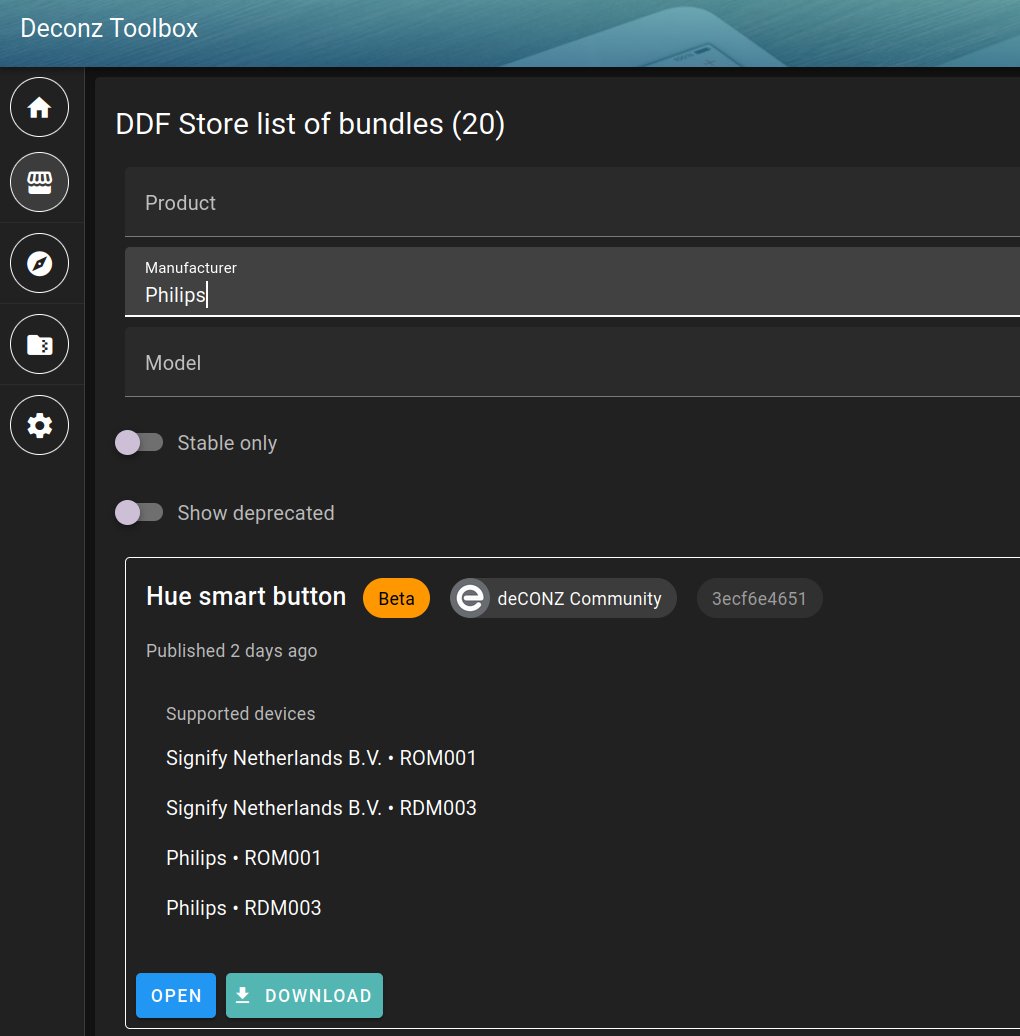Screen dimensions: 1020x1036
Task: Focus the Model filter field
Action: pos(572,362)
